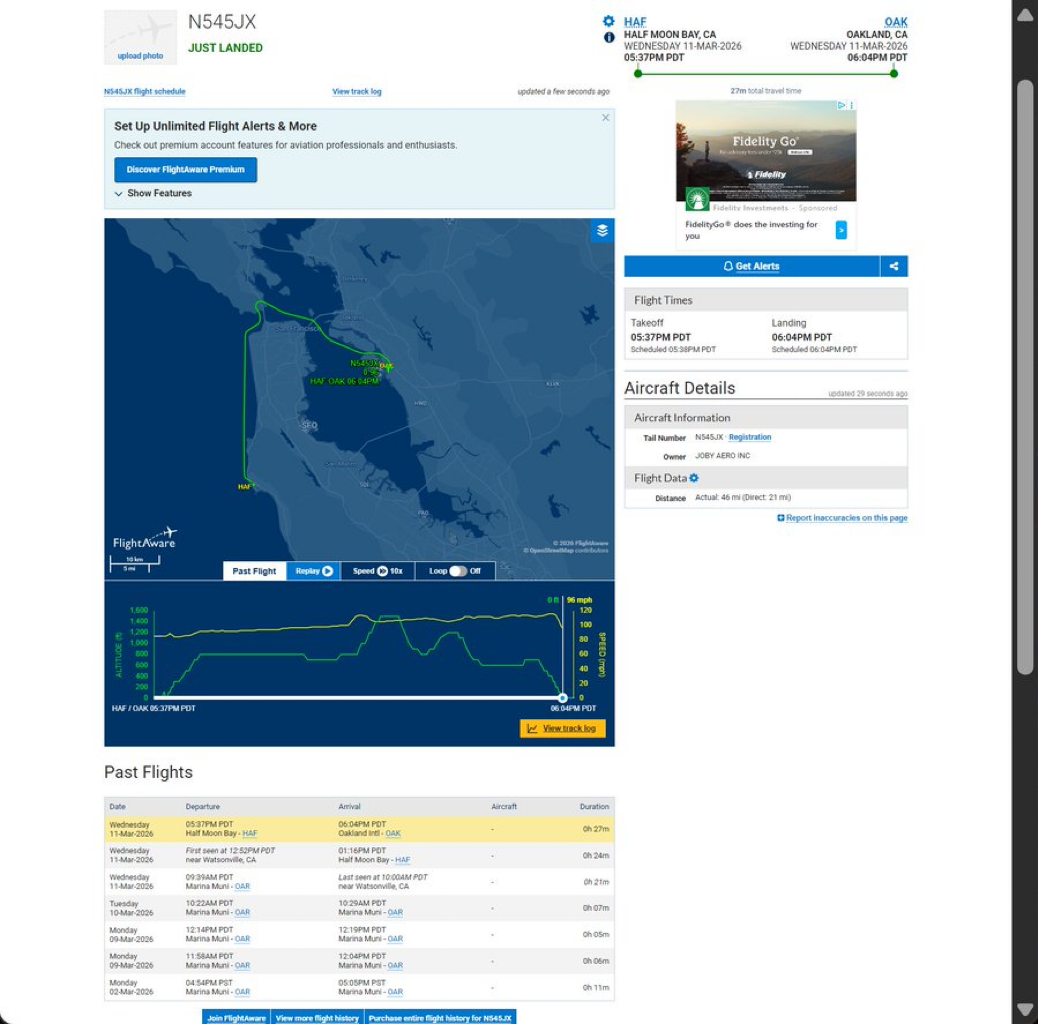Click the ad arrow button on Fidelity ad

pyautogui.click(x=841, y=230)
